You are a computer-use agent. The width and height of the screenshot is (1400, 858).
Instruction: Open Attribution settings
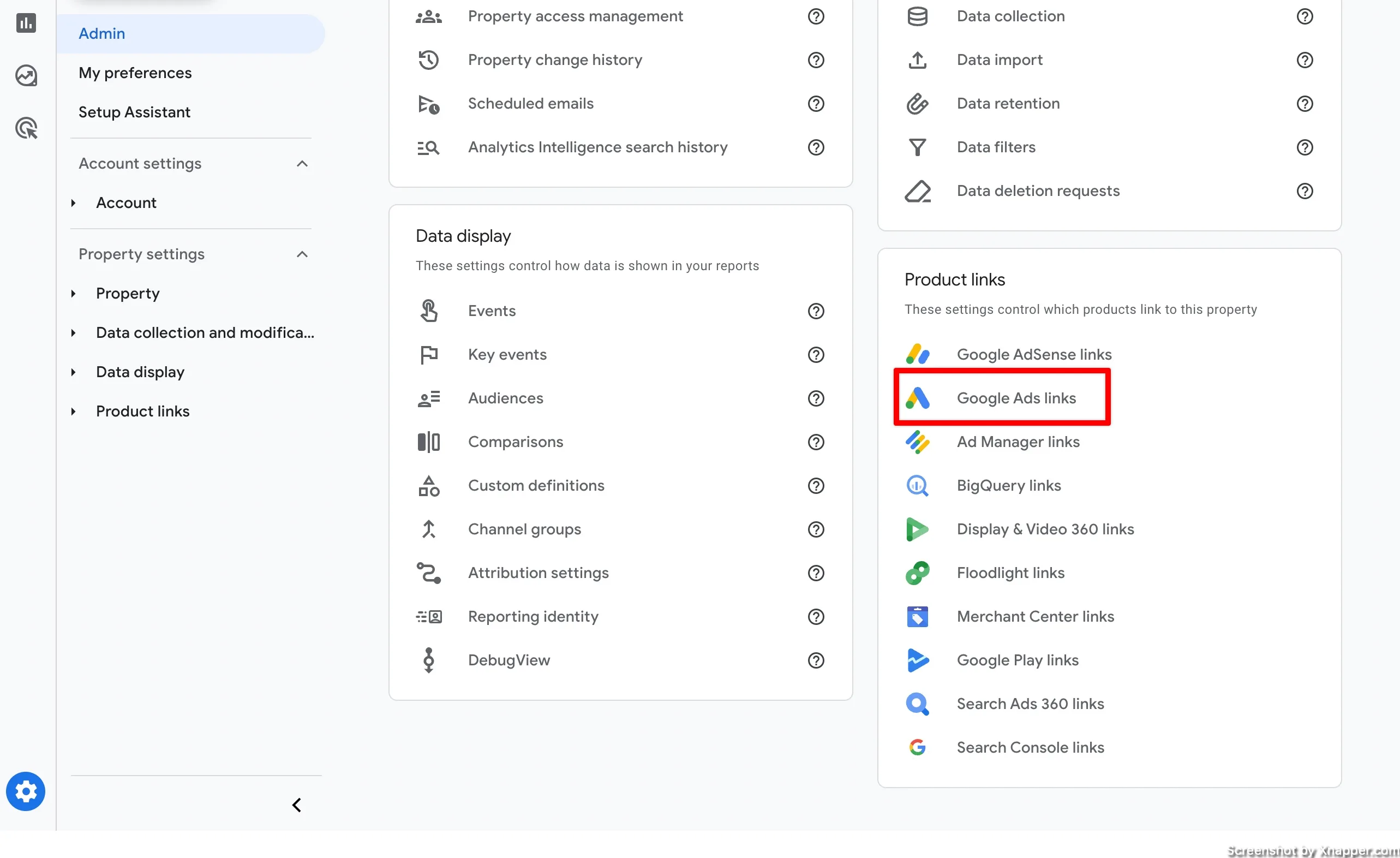pos(538,573)
